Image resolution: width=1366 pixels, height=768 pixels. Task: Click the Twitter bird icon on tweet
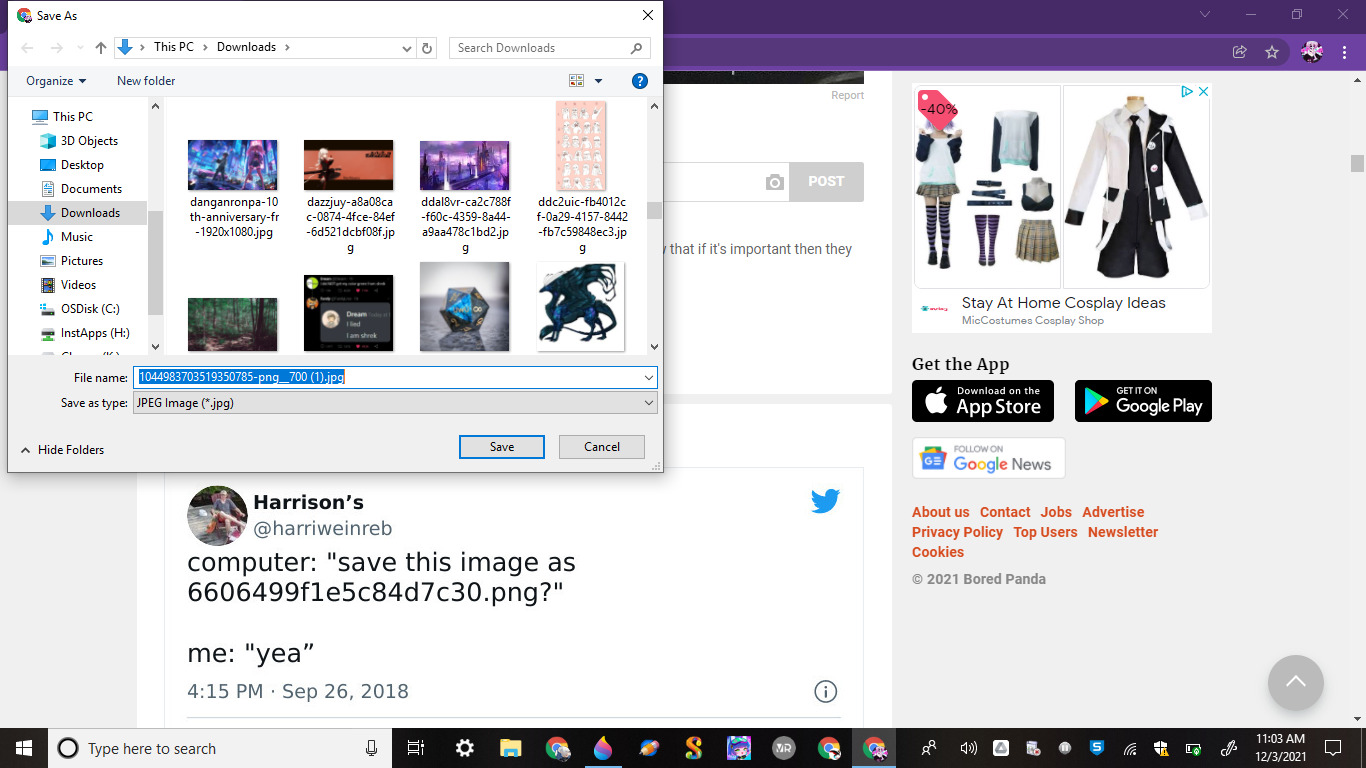click(825, 501)
